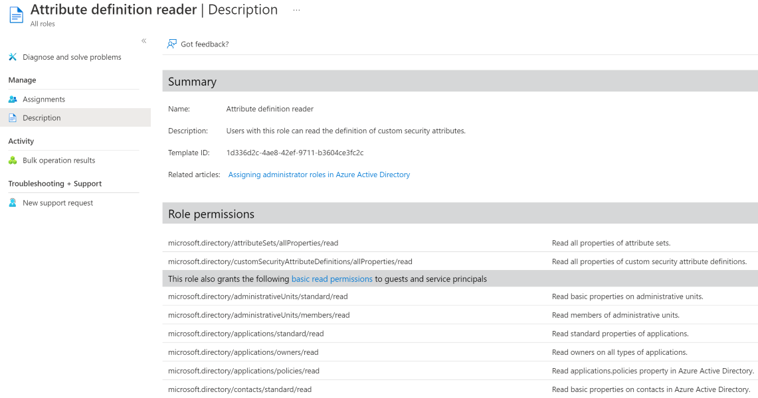Click 'Read members of administrative units.' description
This screenshot has height=398, width=758.
[x=615, y=315]
